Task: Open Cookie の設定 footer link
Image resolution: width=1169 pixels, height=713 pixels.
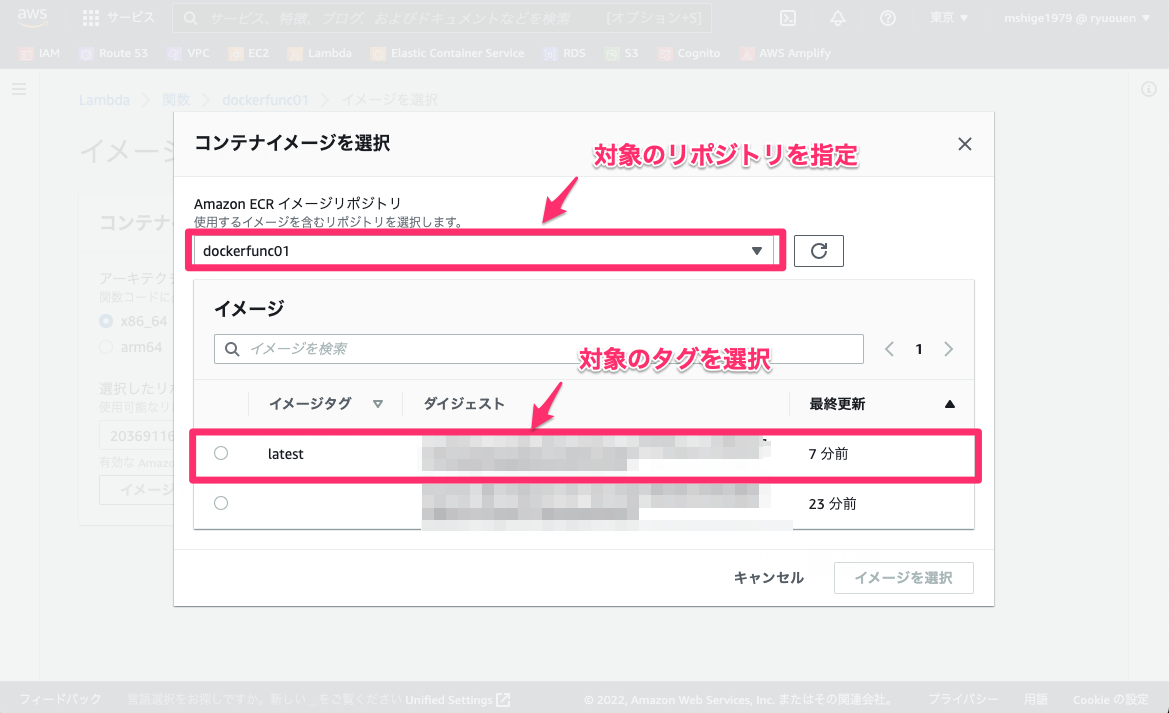Action: pyautogui.click(x=1111, y=700)
